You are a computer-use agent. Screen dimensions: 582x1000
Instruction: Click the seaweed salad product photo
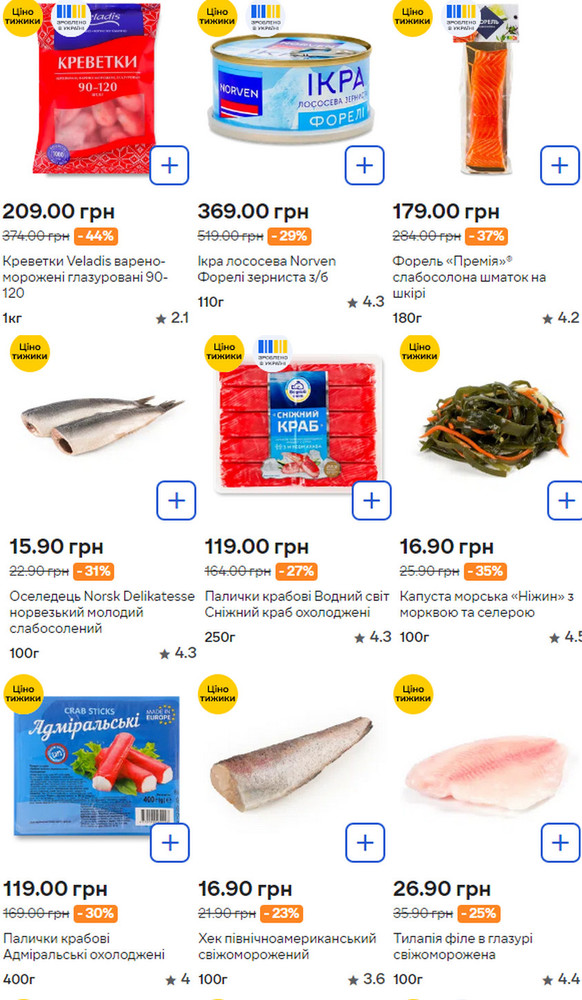click(494, 426)
